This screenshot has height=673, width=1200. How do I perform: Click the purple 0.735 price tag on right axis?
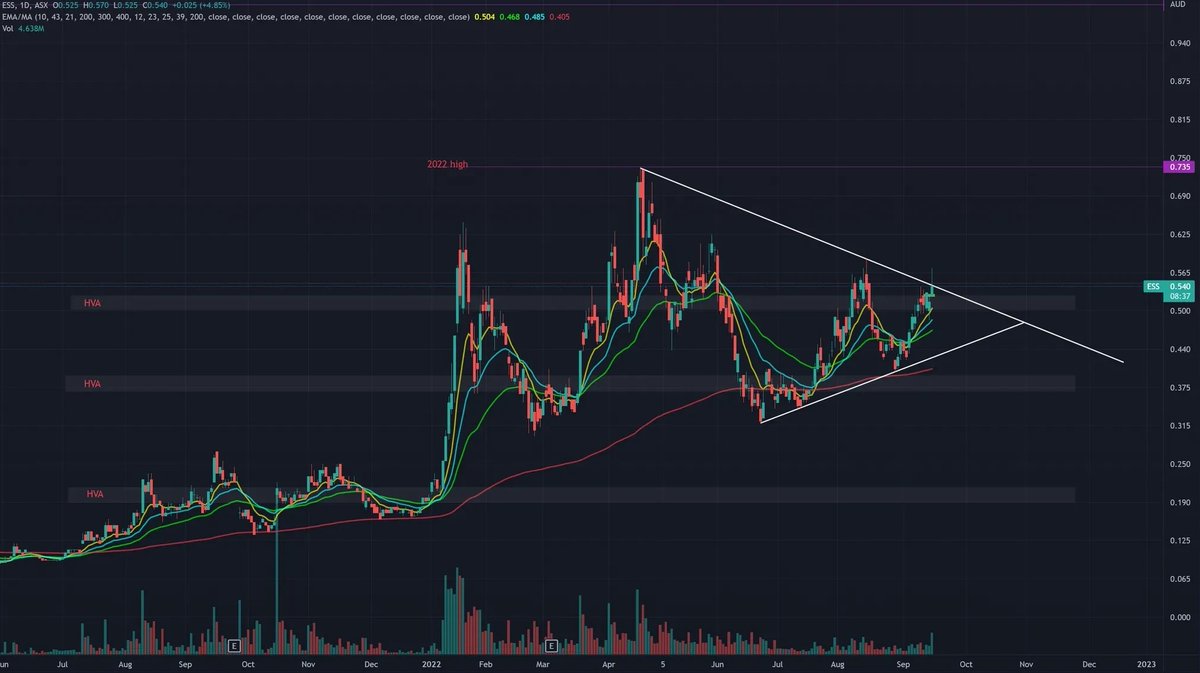coord(1181,170)
